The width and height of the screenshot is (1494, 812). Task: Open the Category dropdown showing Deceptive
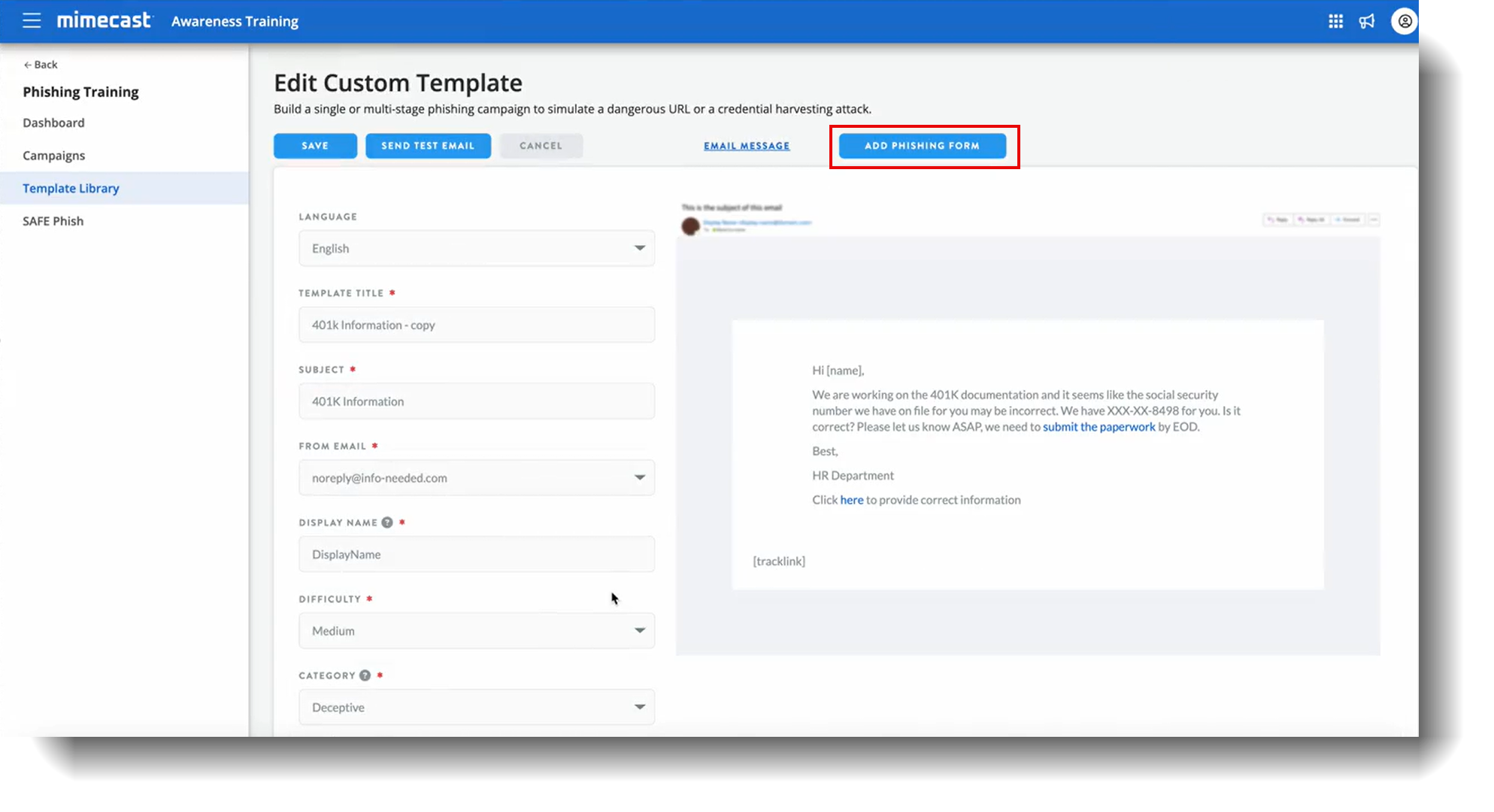(477, 707)
